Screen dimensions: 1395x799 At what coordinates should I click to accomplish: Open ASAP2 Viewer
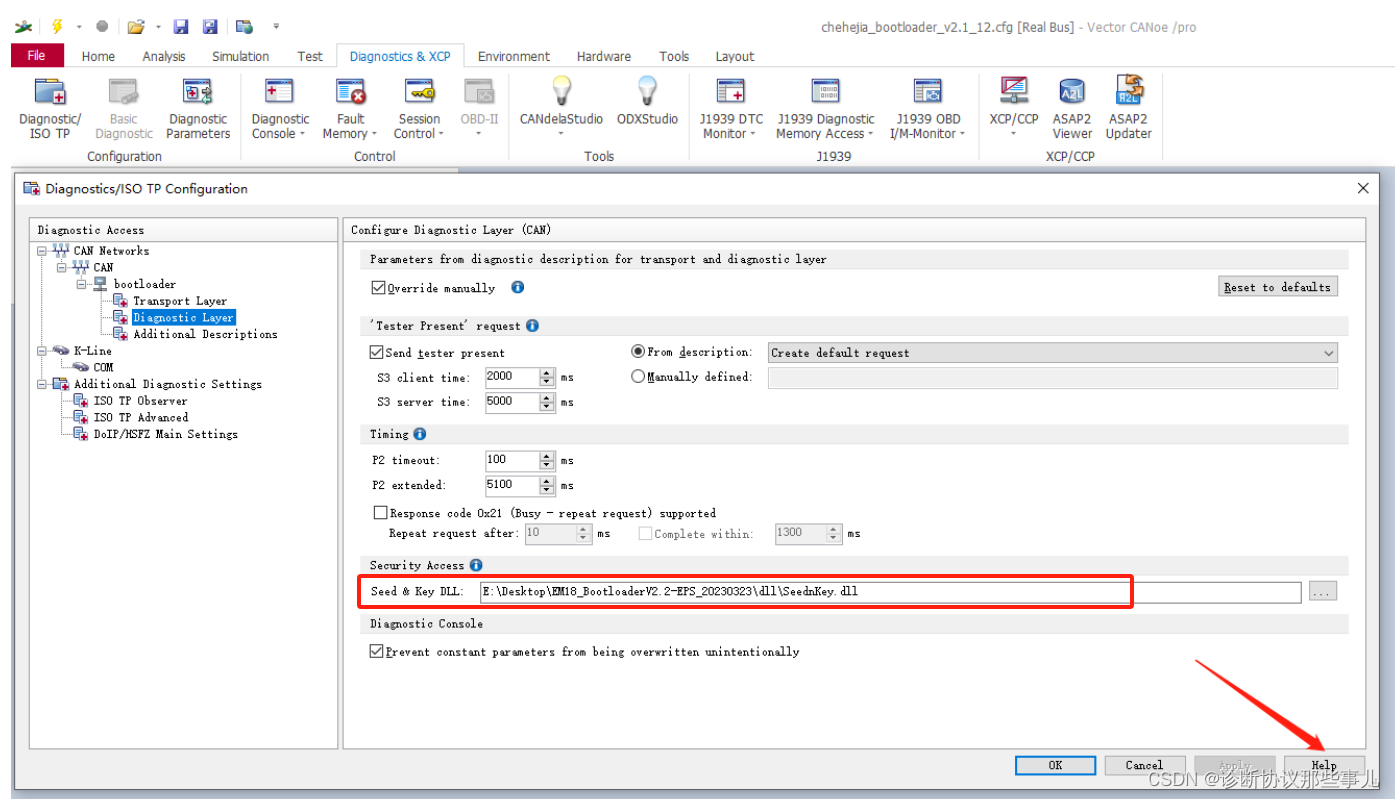tap(1072, 109)
